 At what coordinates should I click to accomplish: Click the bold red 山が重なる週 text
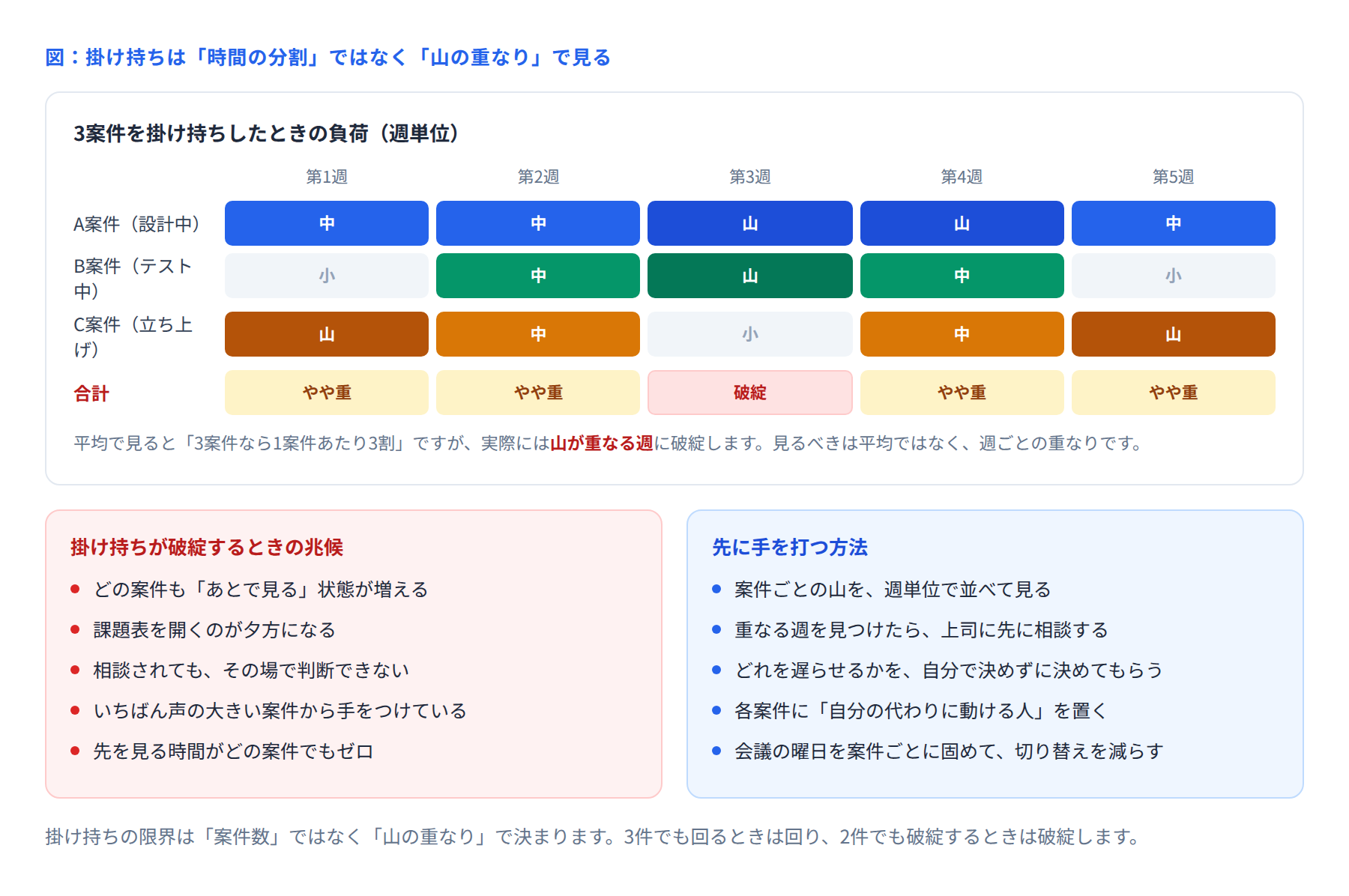[x=602, y=444]
